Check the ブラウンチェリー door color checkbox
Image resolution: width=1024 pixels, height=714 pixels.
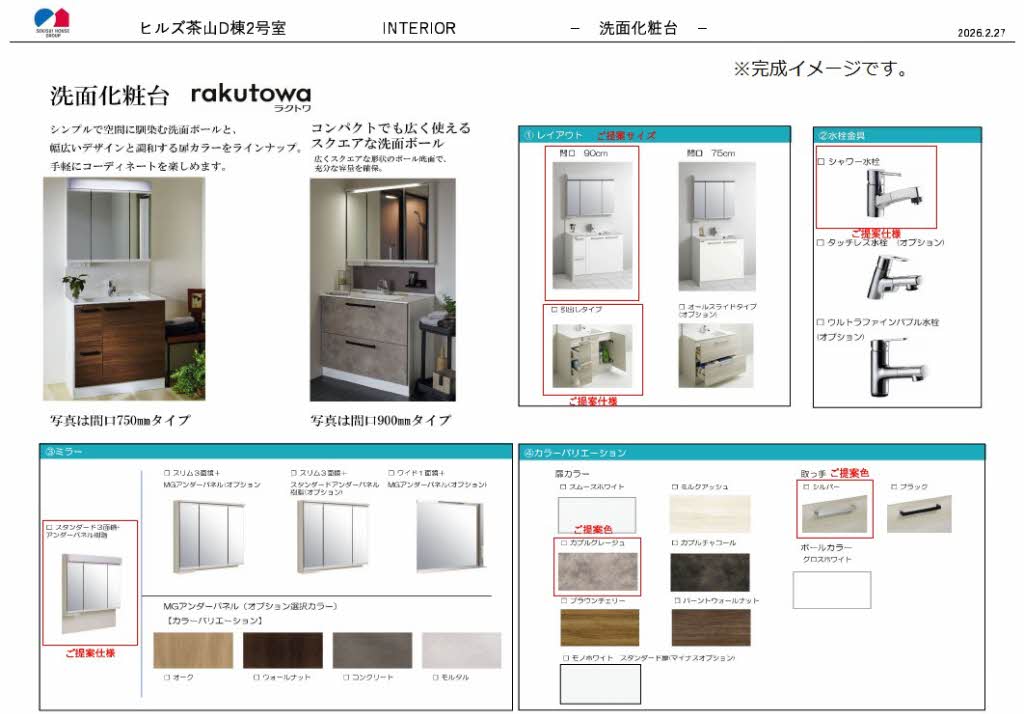tap(564, 600)
